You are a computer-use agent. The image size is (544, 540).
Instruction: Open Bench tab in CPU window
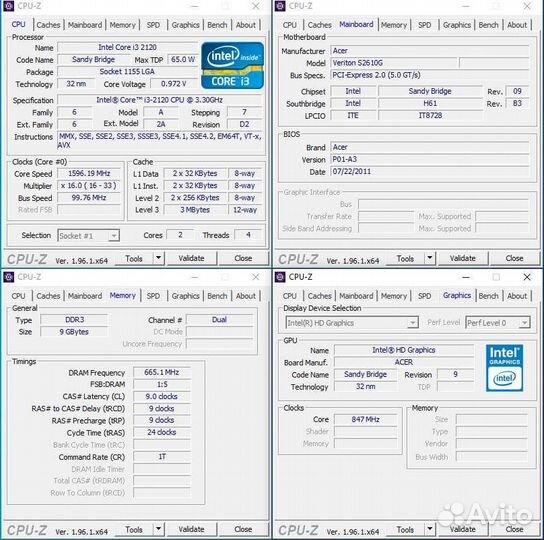point(217,25)
